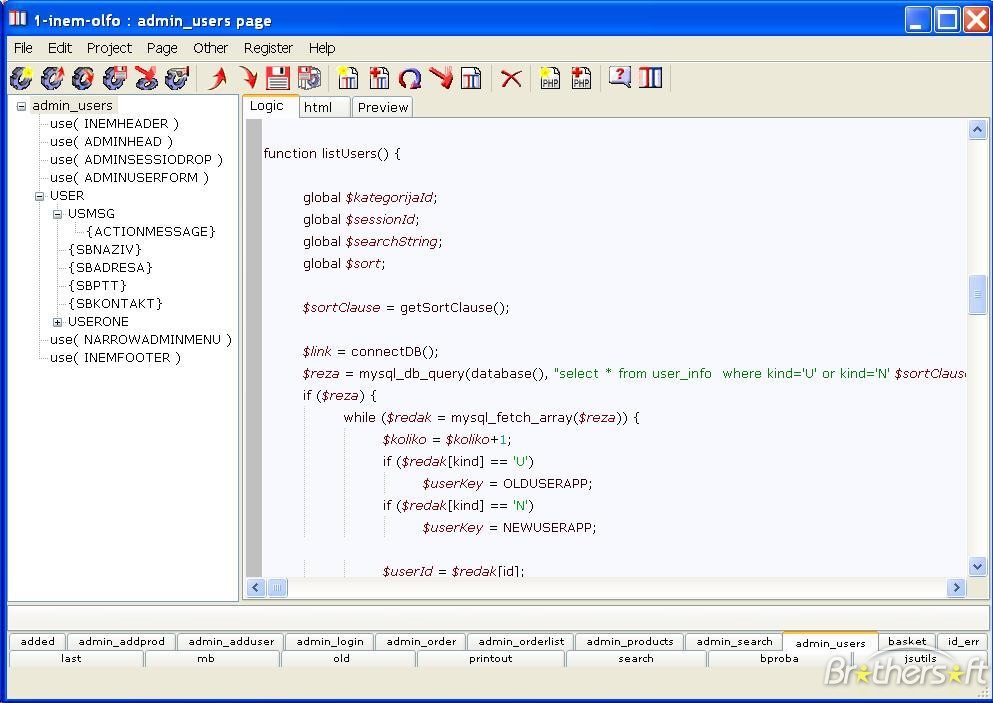The width and height of the screenshot is (993, 703).
Task: Select {SBNAZIV} tree item
Action: pyautogui.click(x=104, y=250)
